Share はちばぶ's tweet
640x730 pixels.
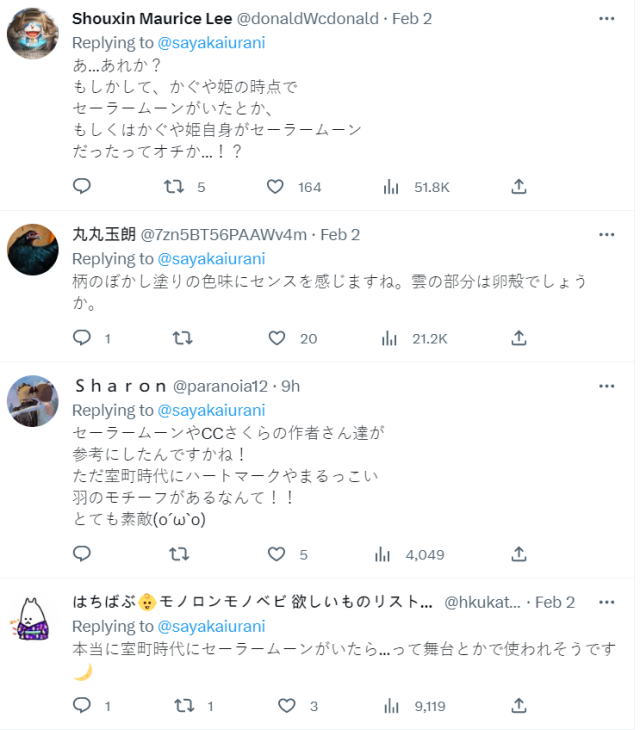[x=519, y=705]
